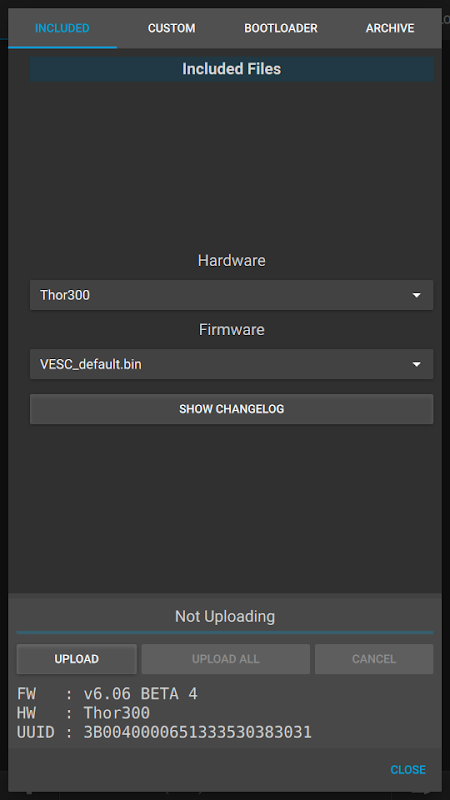Close the dialog using CLOSE link

[x=408, y=769]
